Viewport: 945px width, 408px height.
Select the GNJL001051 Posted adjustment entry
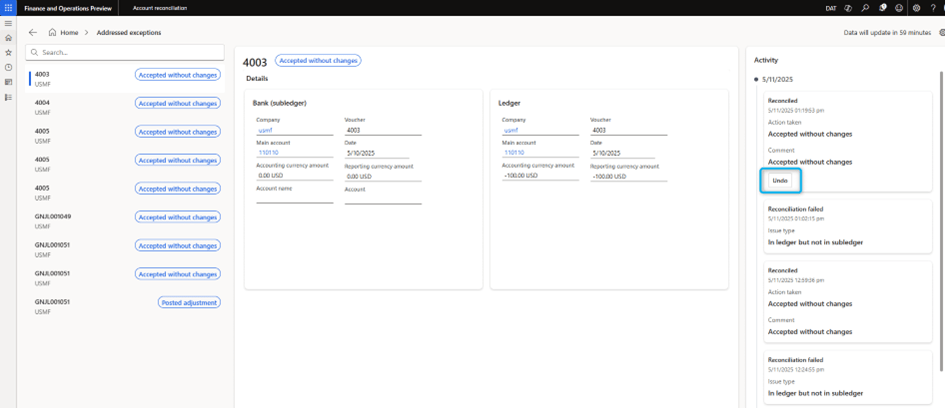(x=80, y=305)
